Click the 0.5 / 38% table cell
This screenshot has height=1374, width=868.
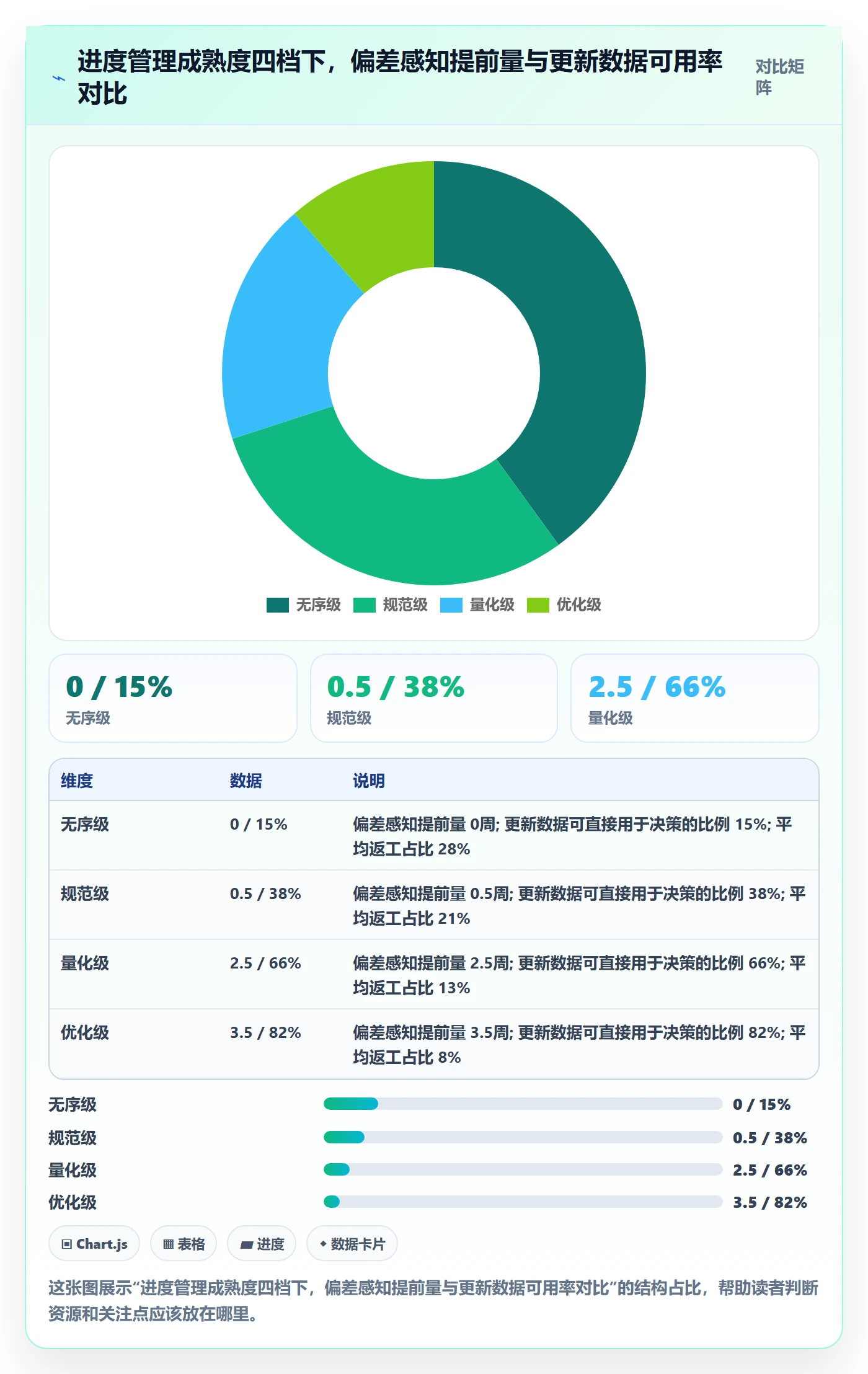pos(265,893)
